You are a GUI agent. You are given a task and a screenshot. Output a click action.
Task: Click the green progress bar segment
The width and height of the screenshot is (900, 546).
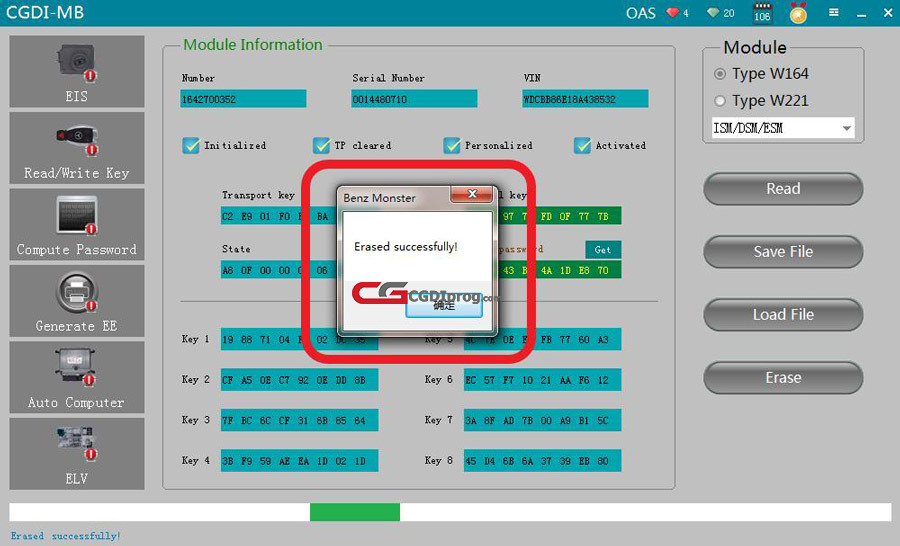click(x=355, y=512)
